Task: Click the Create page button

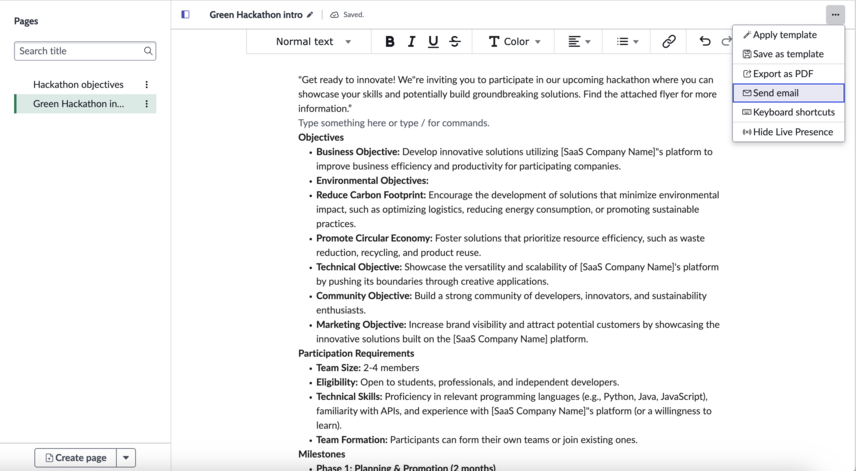Action: pyautogui.click(x=75, y=458)
